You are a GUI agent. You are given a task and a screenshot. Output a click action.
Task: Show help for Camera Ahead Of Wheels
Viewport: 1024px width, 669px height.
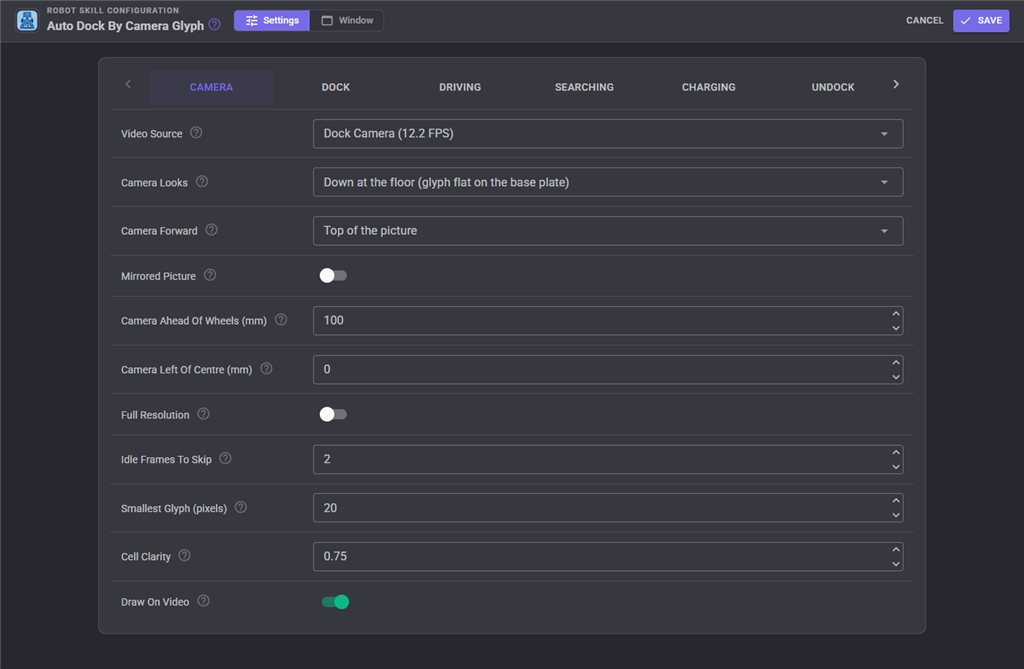tap(281, 319)
